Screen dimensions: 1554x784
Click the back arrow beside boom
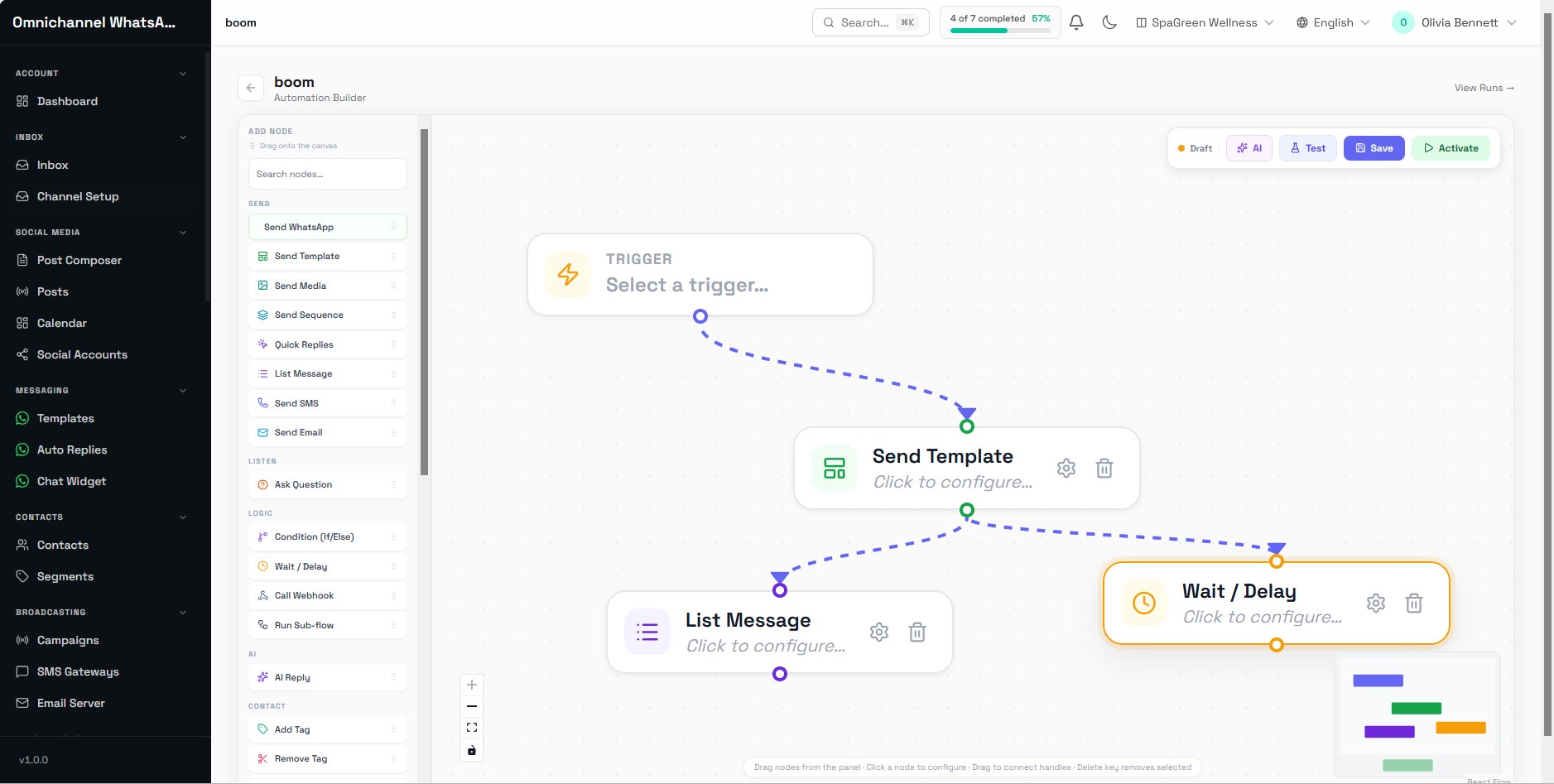click(251, 88)
